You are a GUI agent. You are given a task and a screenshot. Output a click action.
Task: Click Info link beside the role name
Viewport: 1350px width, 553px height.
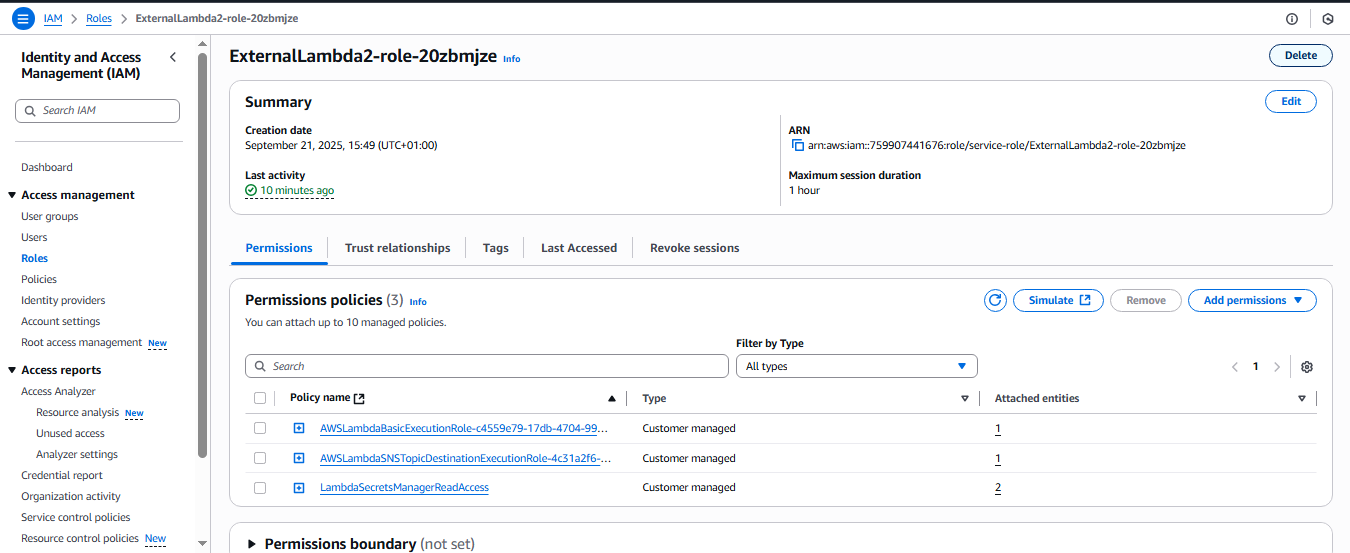[511, 59]
